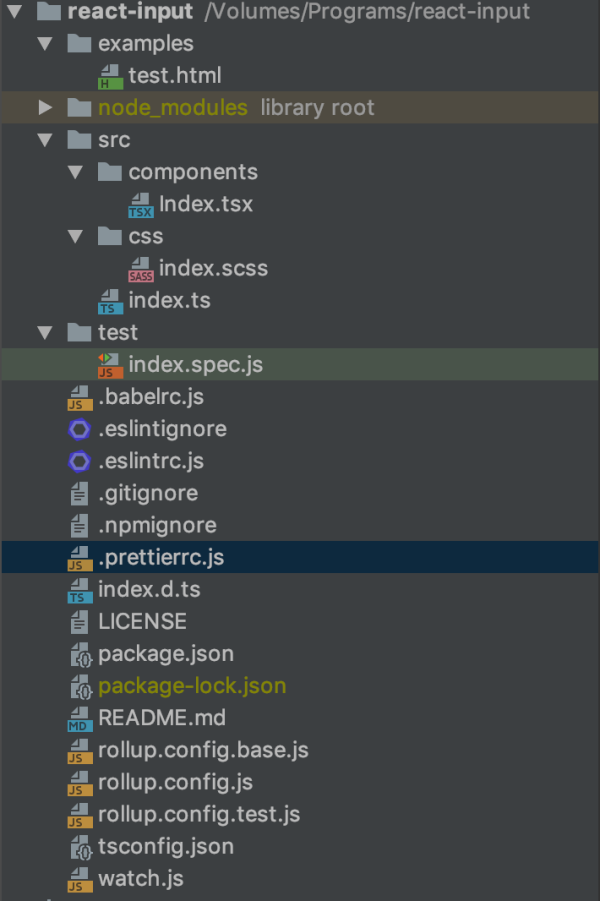This screenshot has width=600, height=901.
Task: Open the LICENSE file
Action: tap(142, 621)
